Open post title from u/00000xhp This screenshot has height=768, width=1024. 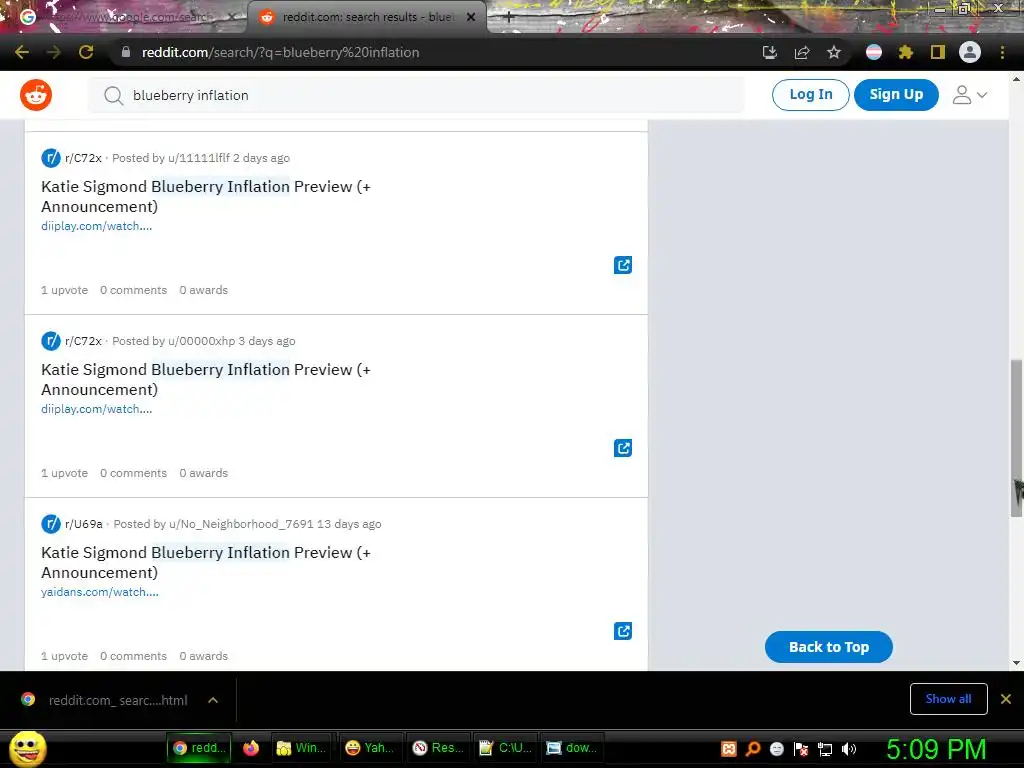(206, 379)
